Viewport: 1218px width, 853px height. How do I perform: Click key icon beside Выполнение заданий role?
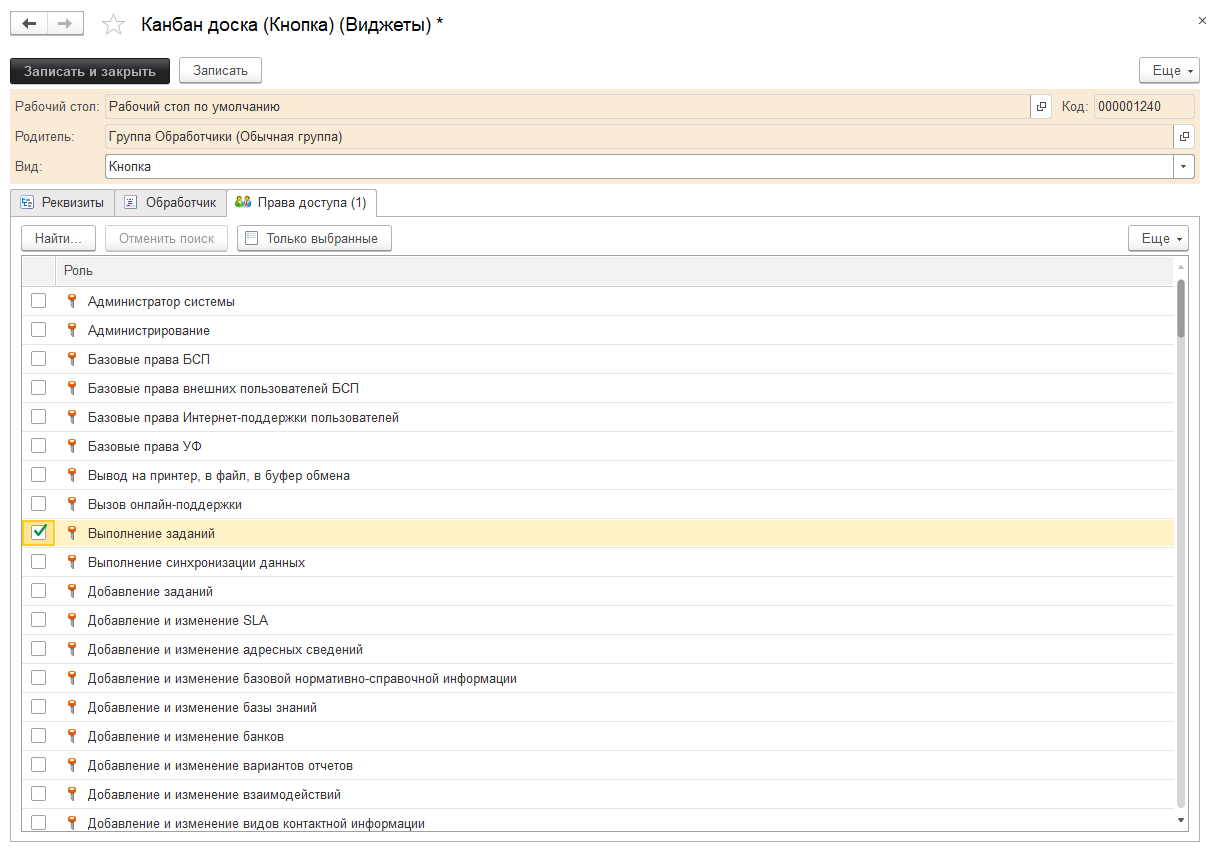(72, 533)
